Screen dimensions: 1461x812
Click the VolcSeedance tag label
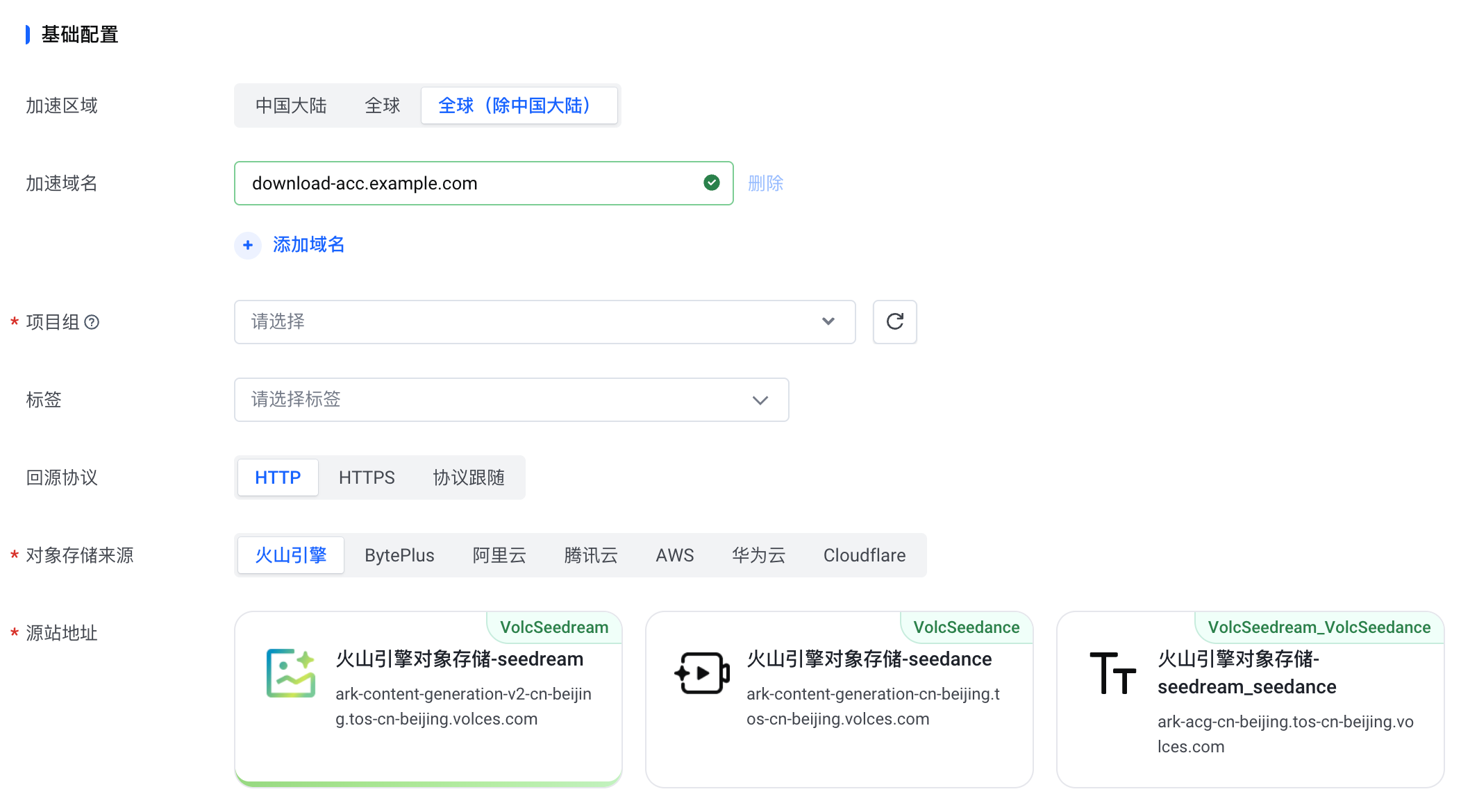(967, 627)
